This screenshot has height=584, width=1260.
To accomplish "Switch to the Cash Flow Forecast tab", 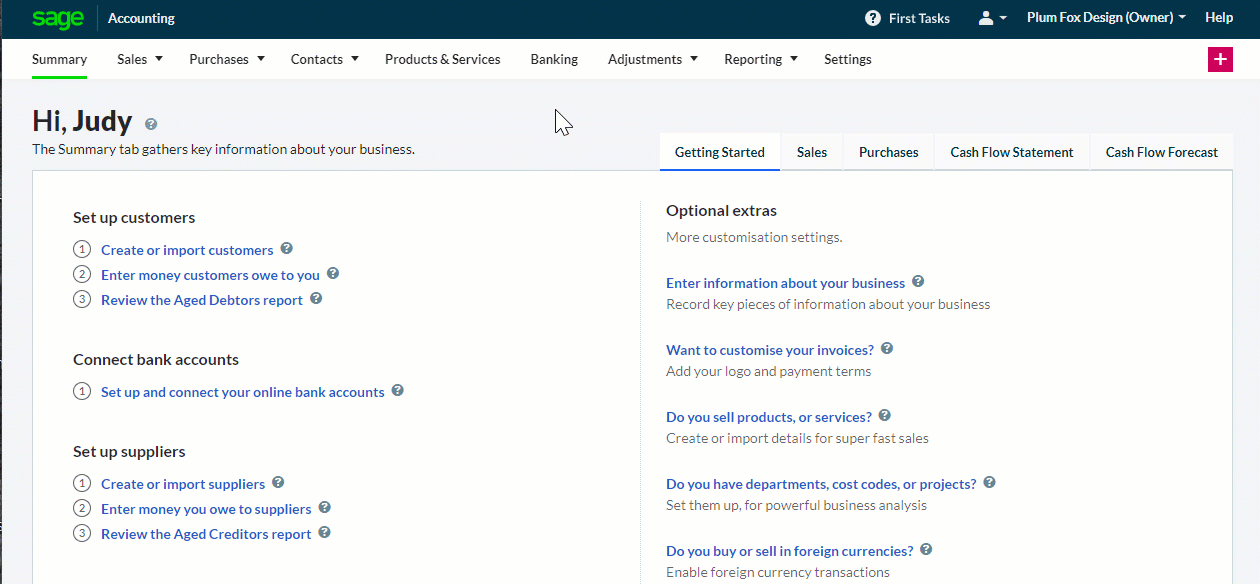I will (x=1161, y=152).
